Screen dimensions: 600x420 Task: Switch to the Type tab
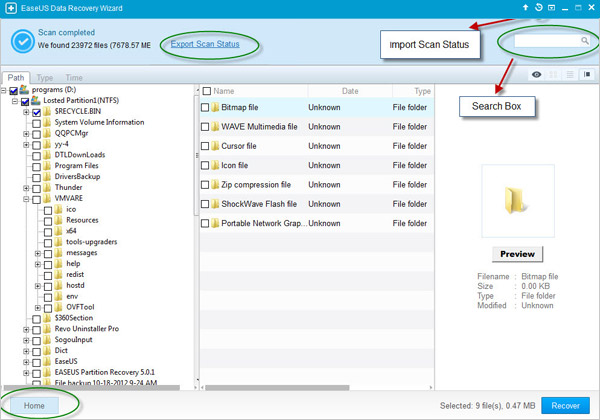click(45, 77)
